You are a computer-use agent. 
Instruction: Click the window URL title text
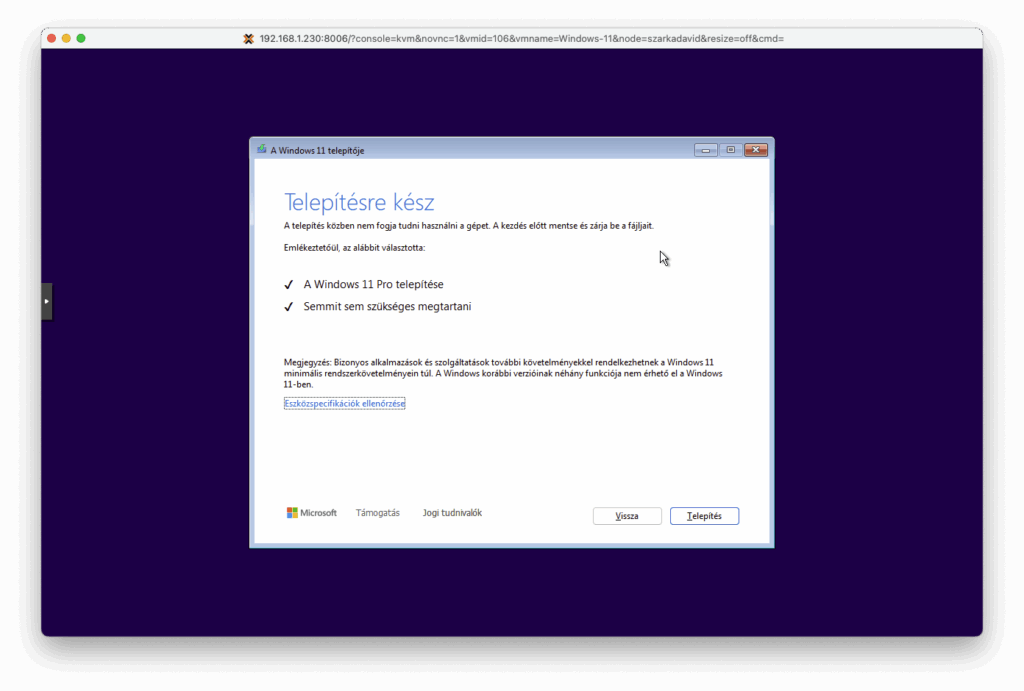click(x=521, y=39)
